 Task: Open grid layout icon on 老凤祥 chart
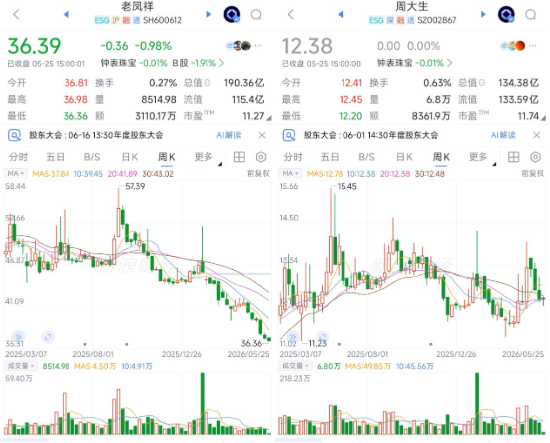click(239, 157)
